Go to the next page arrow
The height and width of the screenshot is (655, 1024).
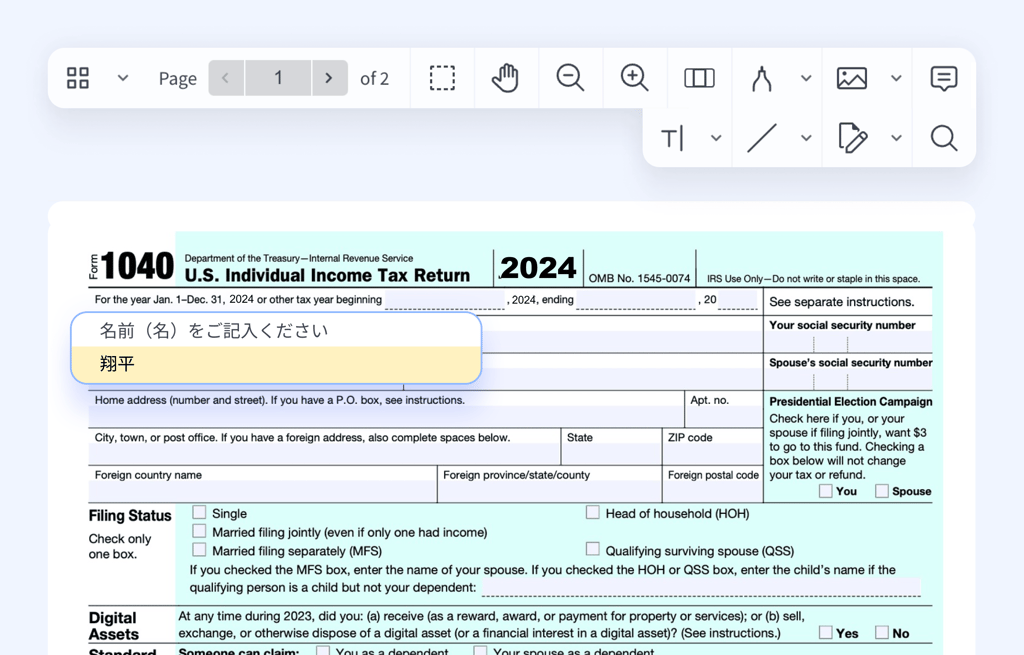coord(329,78)
